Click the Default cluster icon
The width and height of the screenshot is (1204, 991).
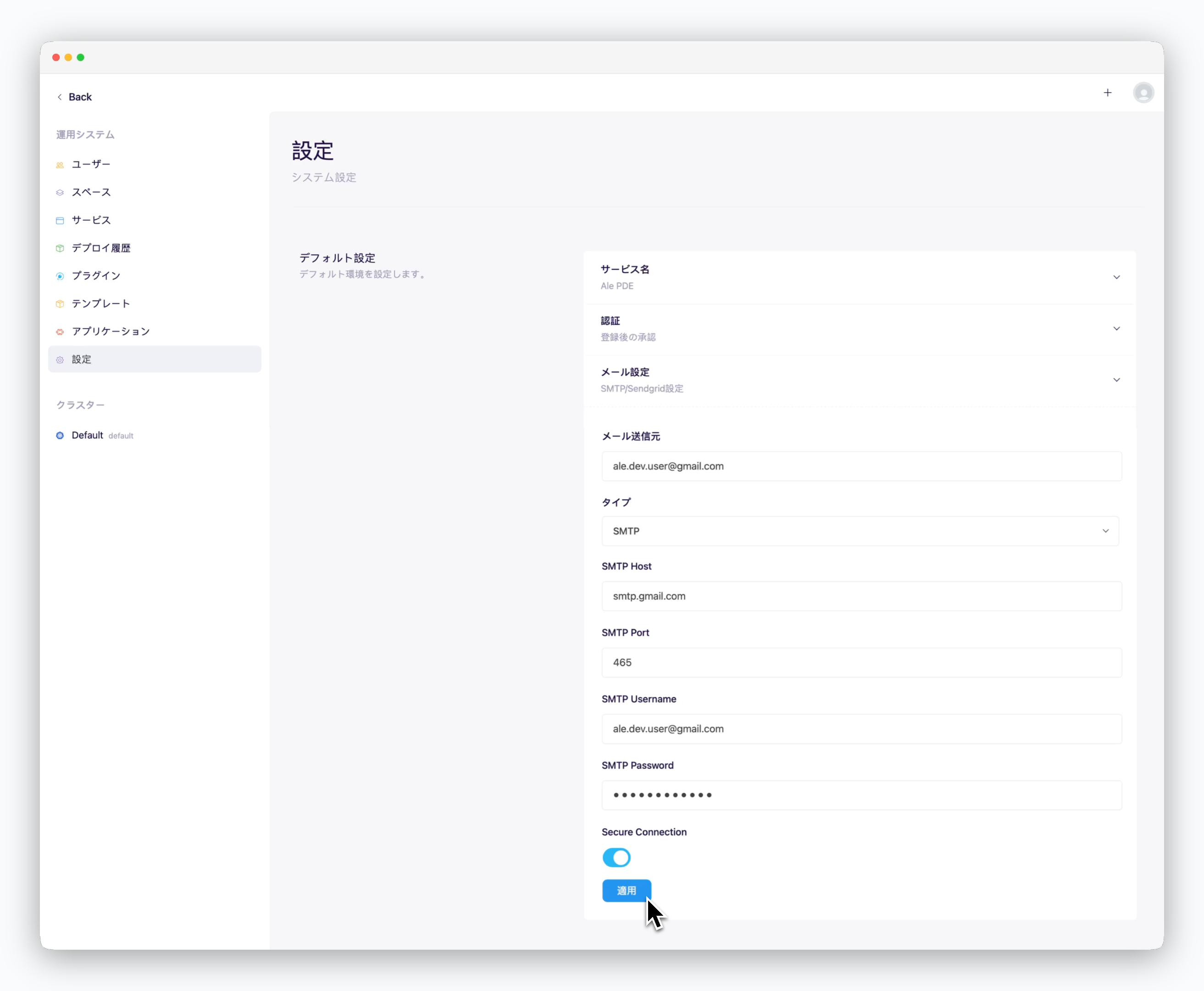(x=60, y=435)
